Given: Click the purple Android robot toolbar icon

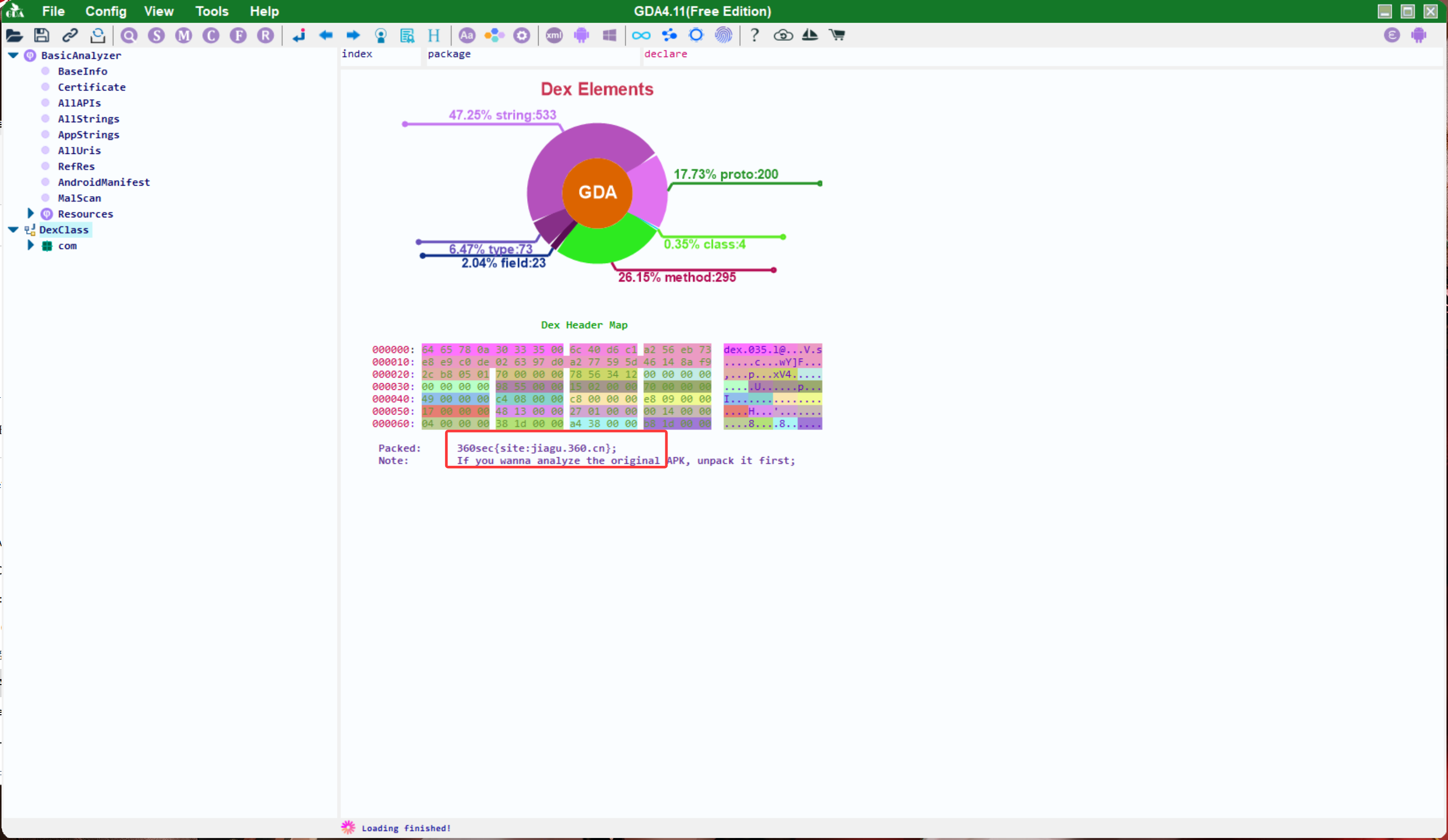Looking at the screenshot, I should (x=581, y=36).
